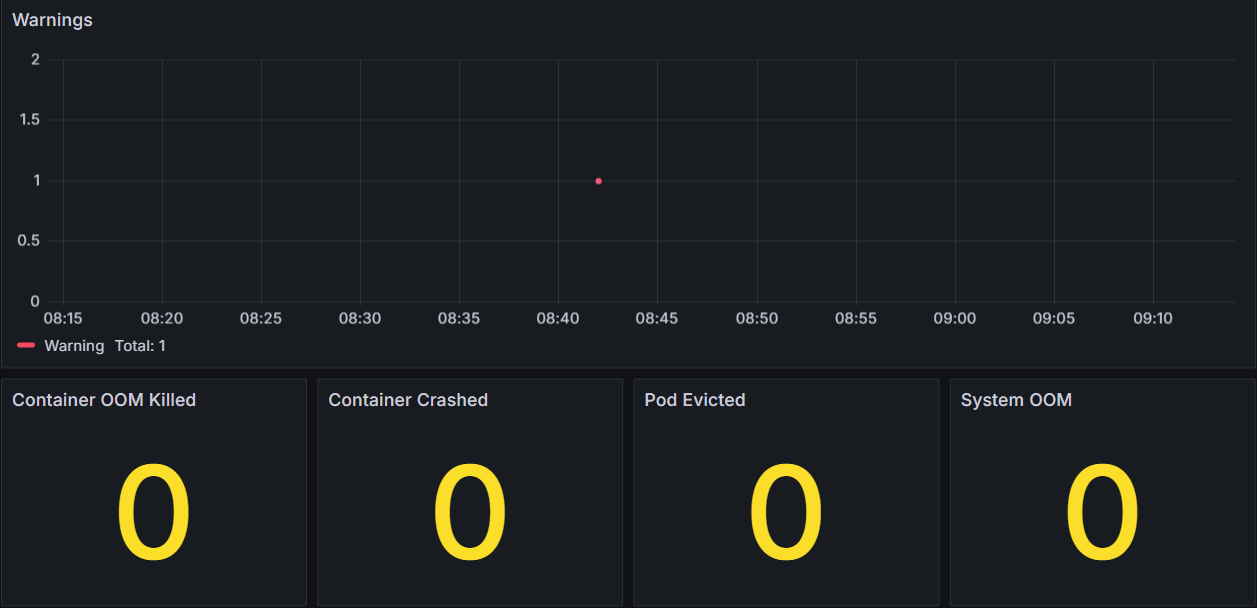Select the warning data point at value 1
Screen dimensions: 1257x608
coord(598,181)
